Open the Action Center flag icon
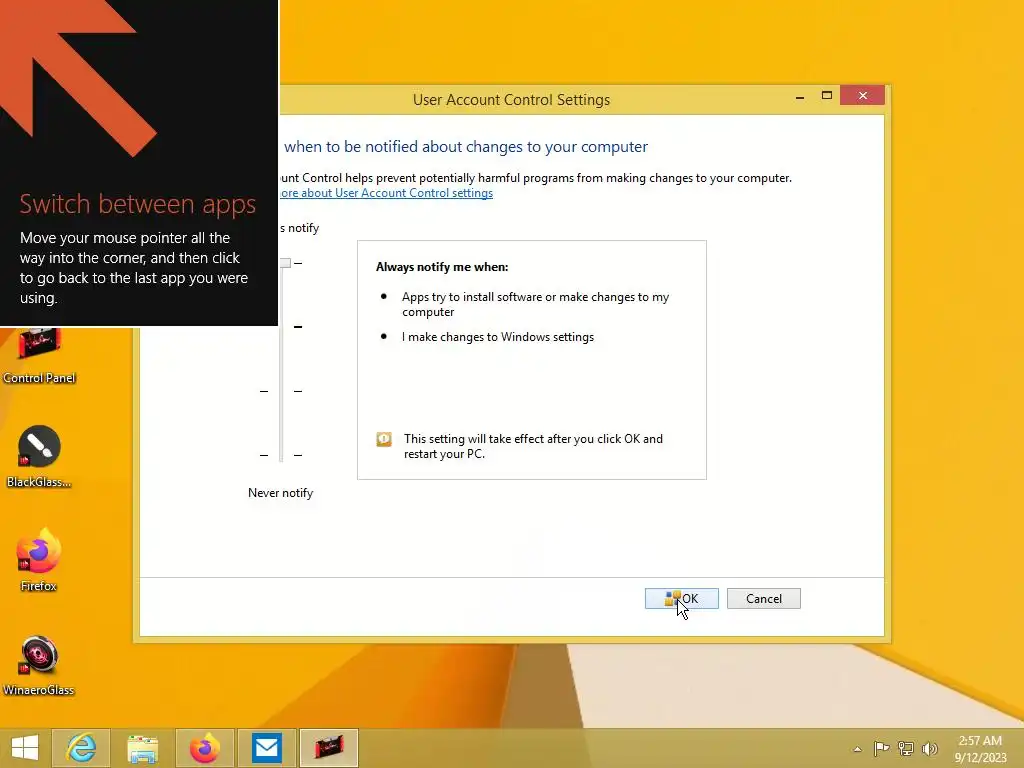 [881, 749]
